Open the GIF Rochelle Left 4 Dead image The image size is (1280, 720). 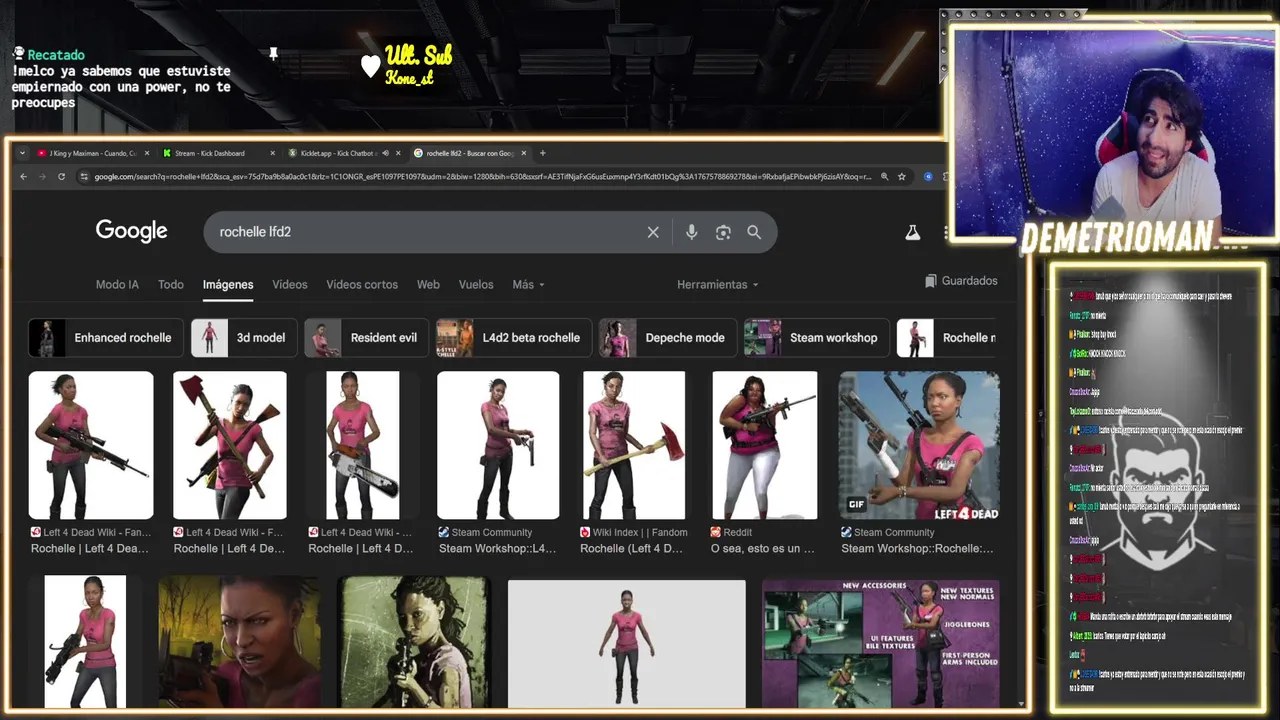[919, 445]
